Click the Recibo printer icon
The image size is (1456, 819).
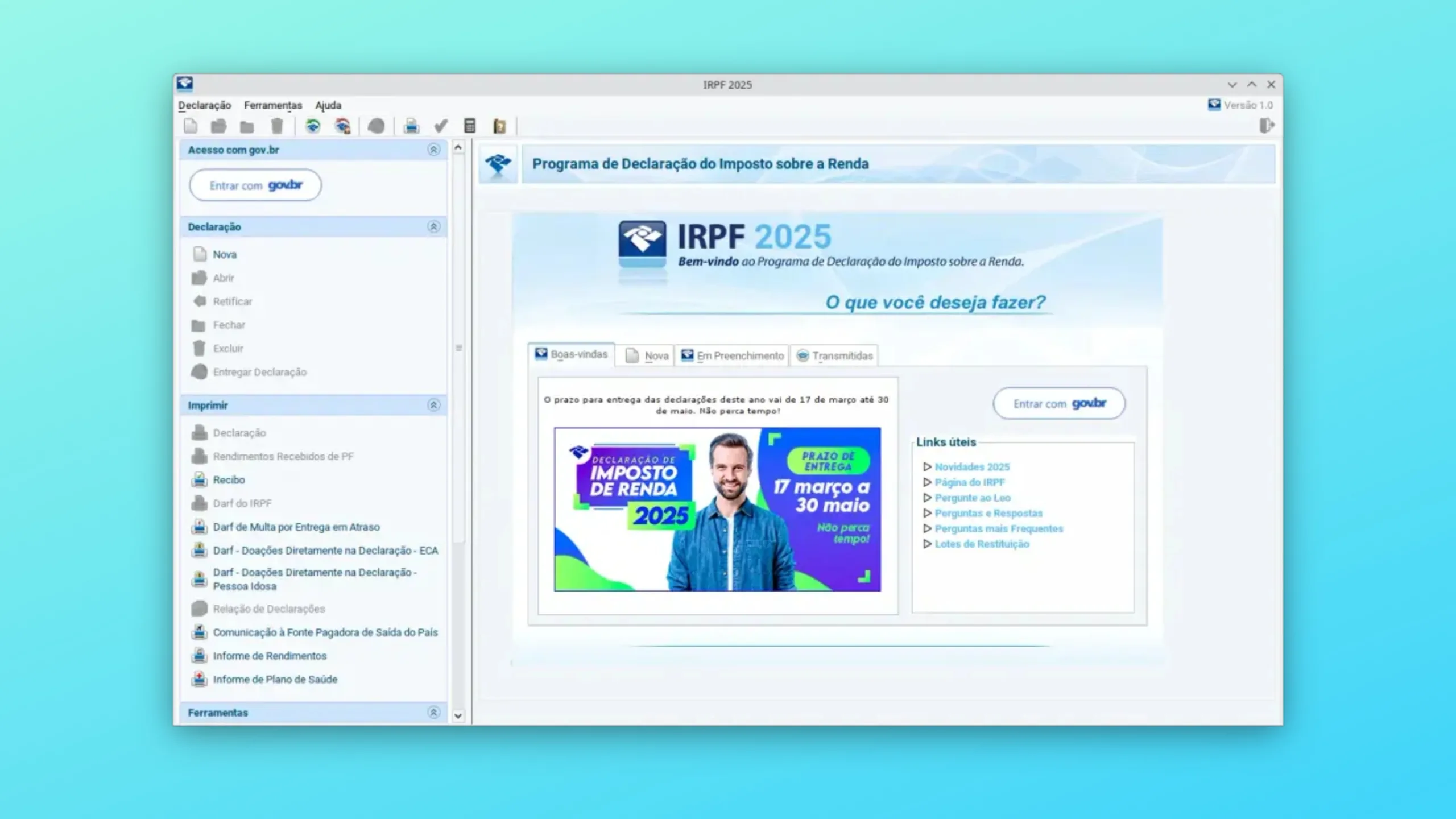(199, 479)
